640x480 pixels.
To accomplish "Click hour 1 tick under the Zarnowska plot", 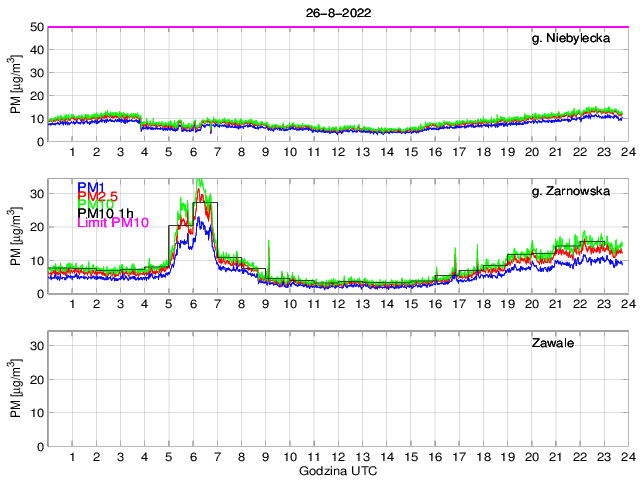I will 72,304.
